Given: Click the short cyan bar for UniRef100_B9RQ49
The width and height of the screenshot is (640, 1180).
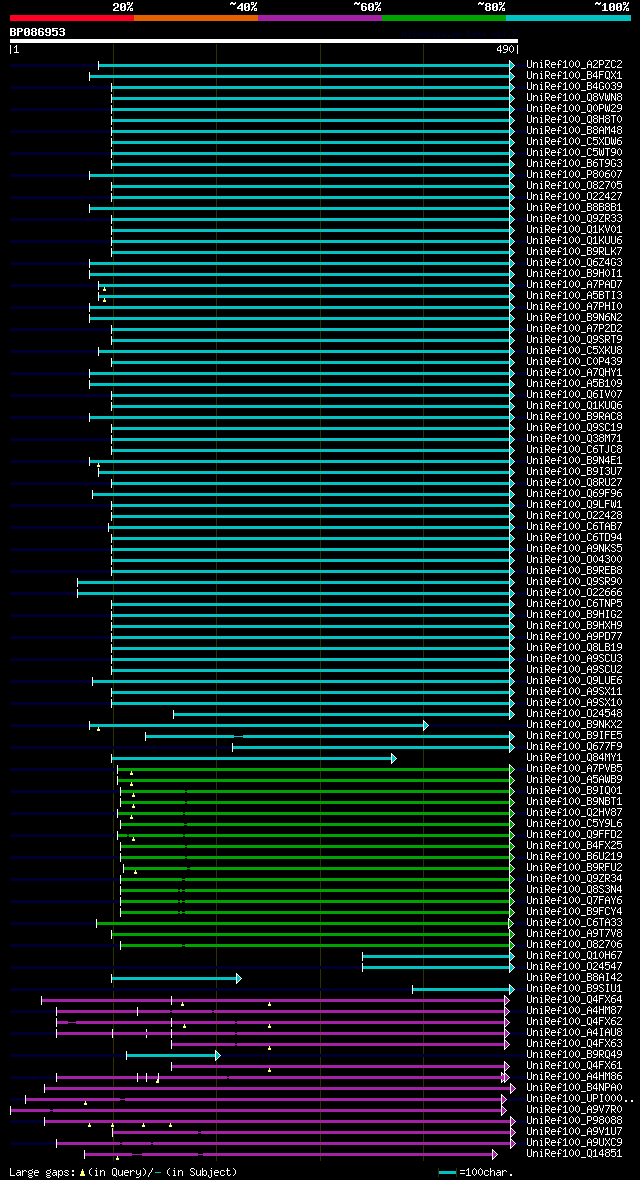Looking at the screenshot, I should pyautogui.click(x=173, y=1055).
